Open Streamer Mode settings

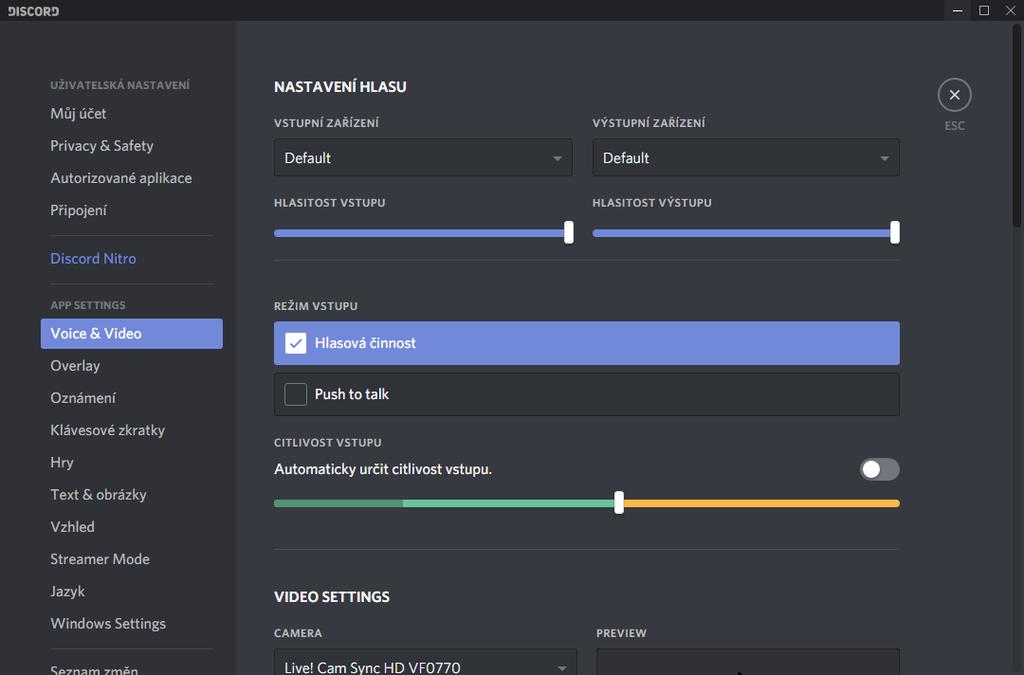100,559
